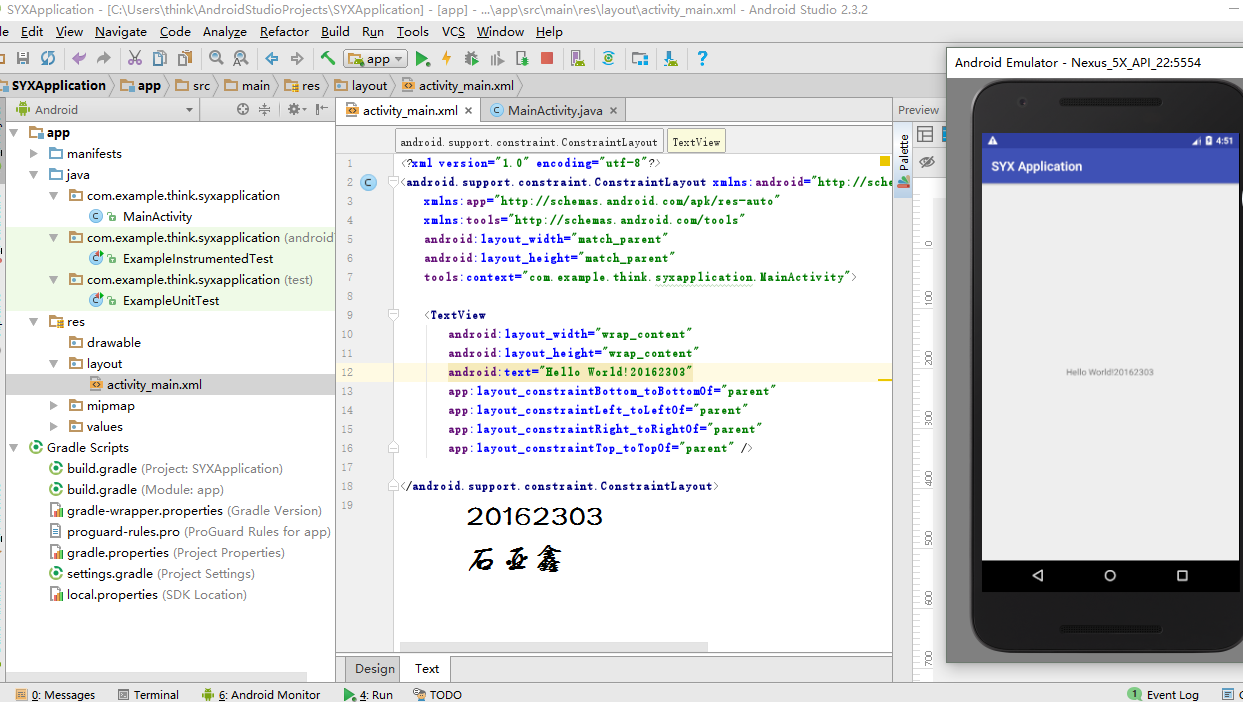1243x702 pixels.
Task: Open the Navigate menu
Action: coord(120,31)
